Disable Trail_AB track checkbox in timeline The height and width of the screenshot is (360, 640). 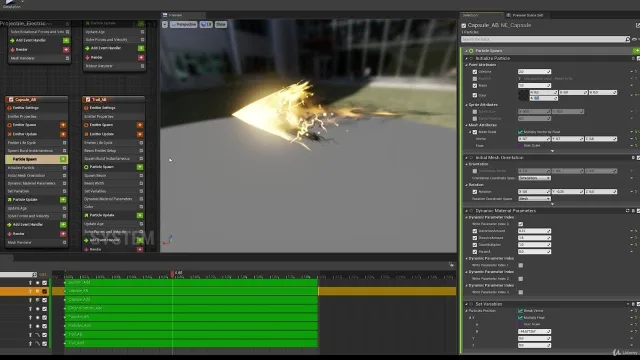coord(44,335)
